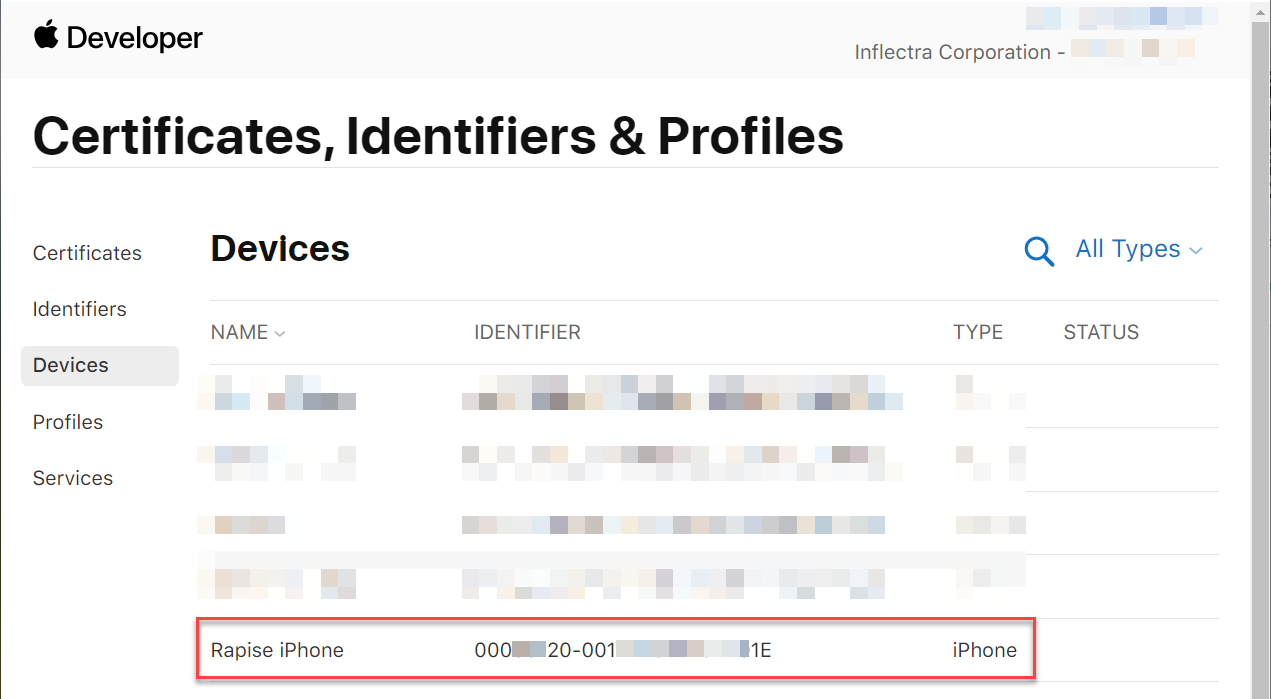The height and width of the screenshot is (699, 1271).
Task: Click the Inflectra Corporation account name
Action: [952, 52]
